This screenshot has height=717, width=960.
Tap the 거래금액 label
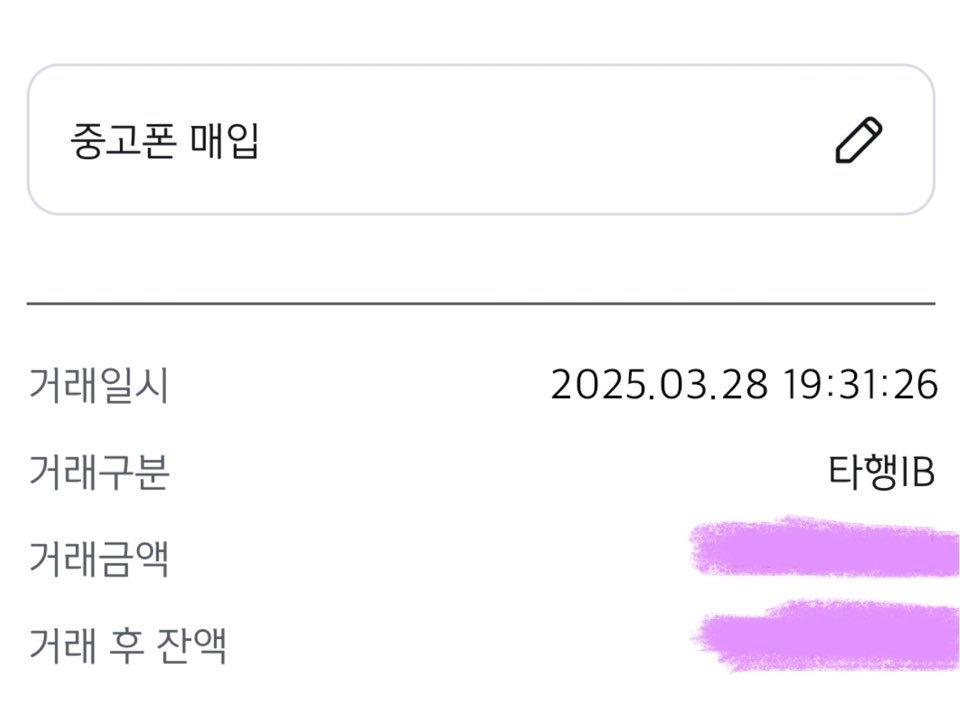98,558
